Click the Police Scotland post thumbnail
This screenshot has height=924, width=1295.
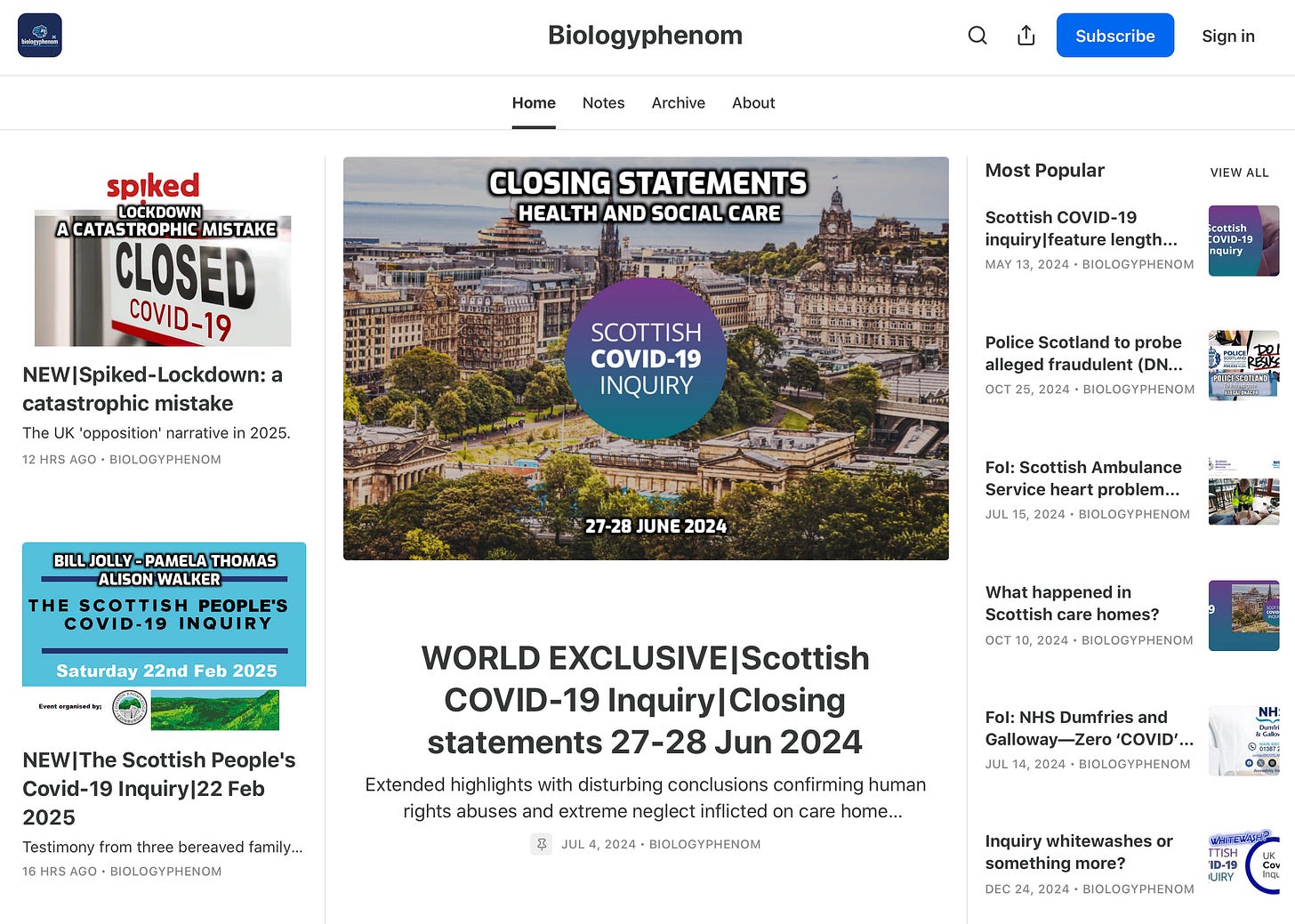coord(1244,366)
